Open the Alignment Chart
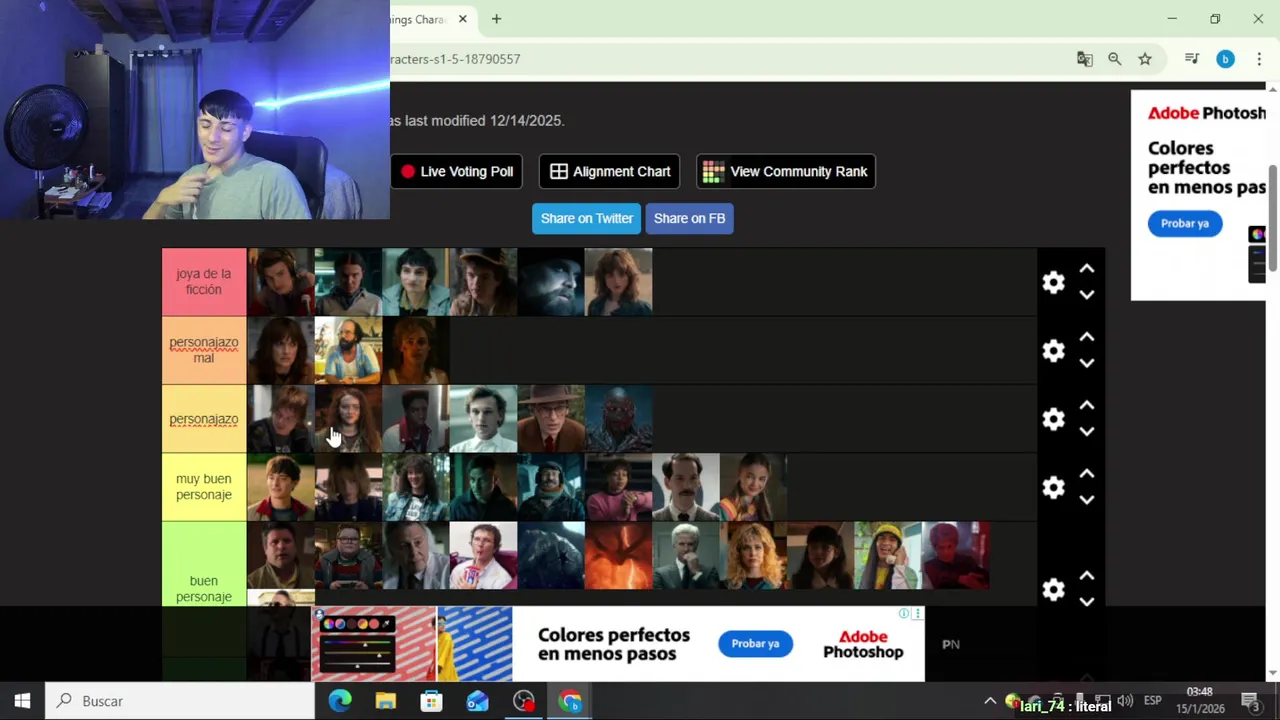The width and height of the screenshot is (1280, 720). click(x=610, y=171)
